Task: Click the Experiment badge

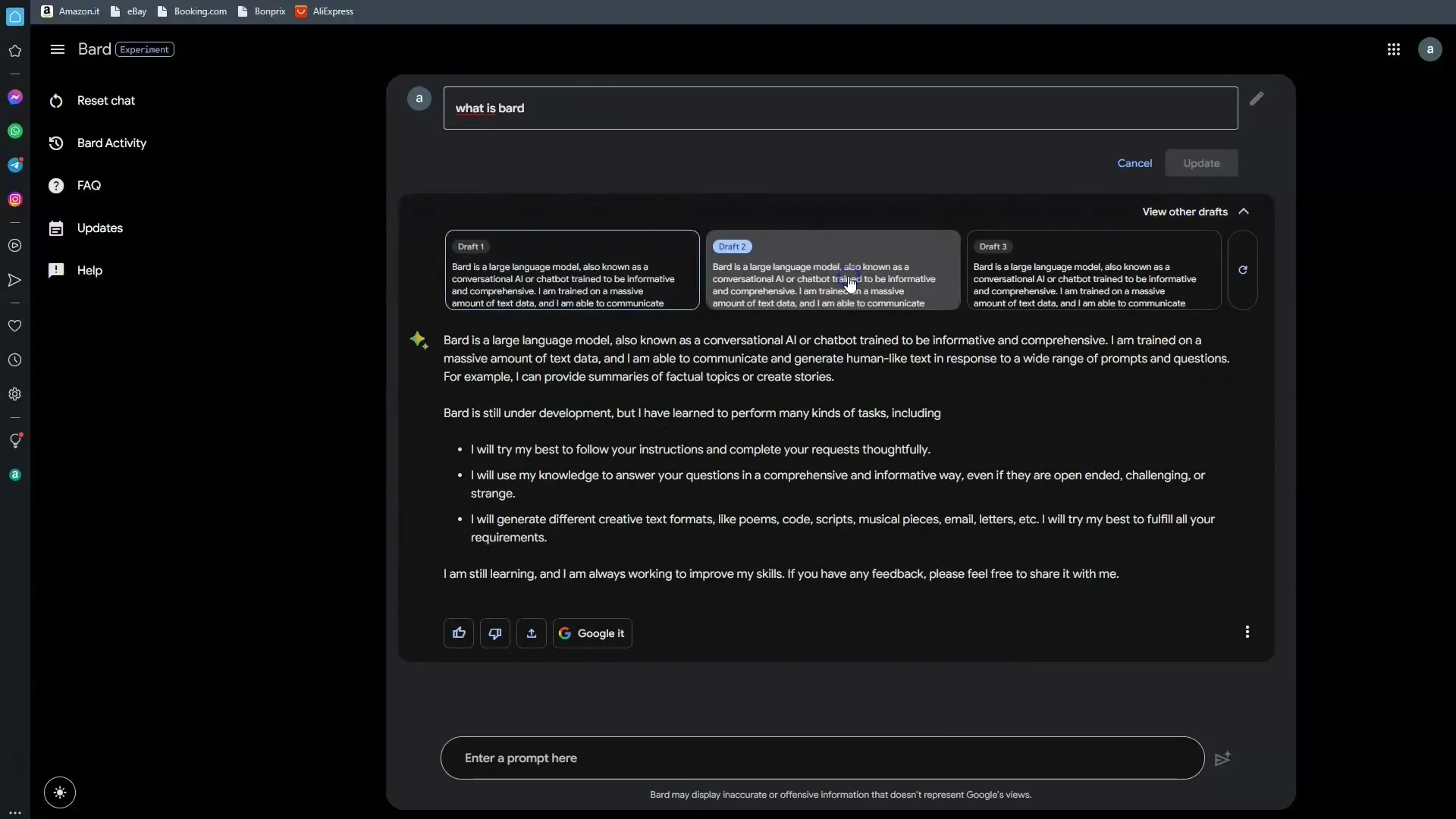Action: pos(145,49)
